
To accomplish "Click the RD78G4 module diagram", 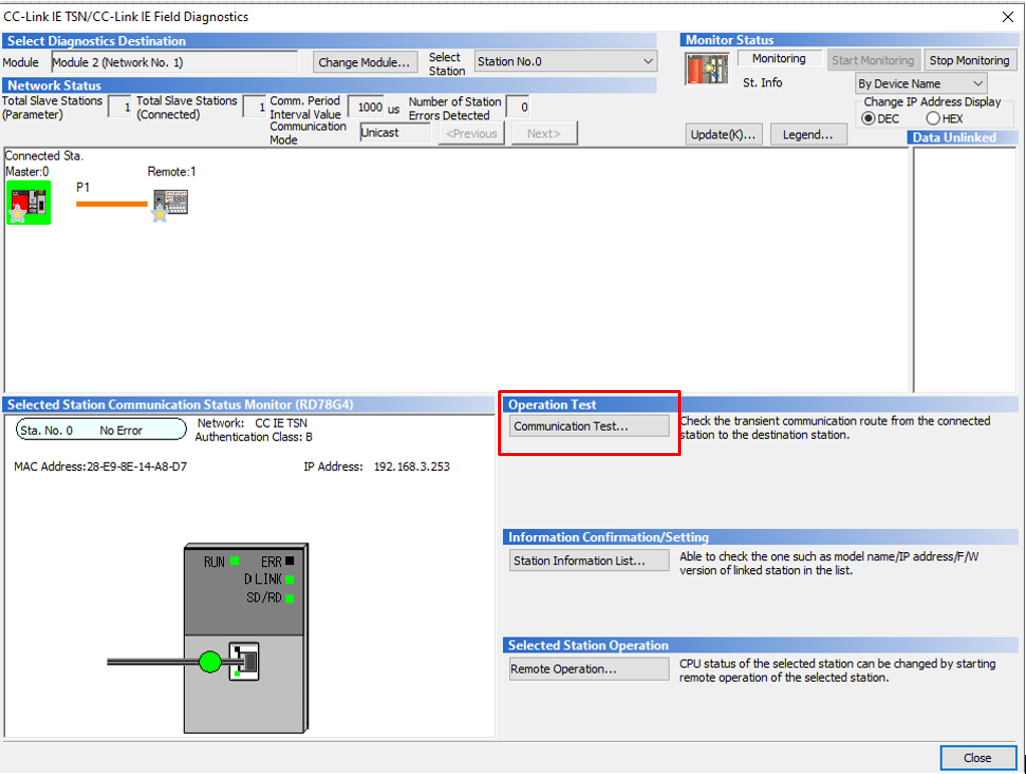I will 246,638.
